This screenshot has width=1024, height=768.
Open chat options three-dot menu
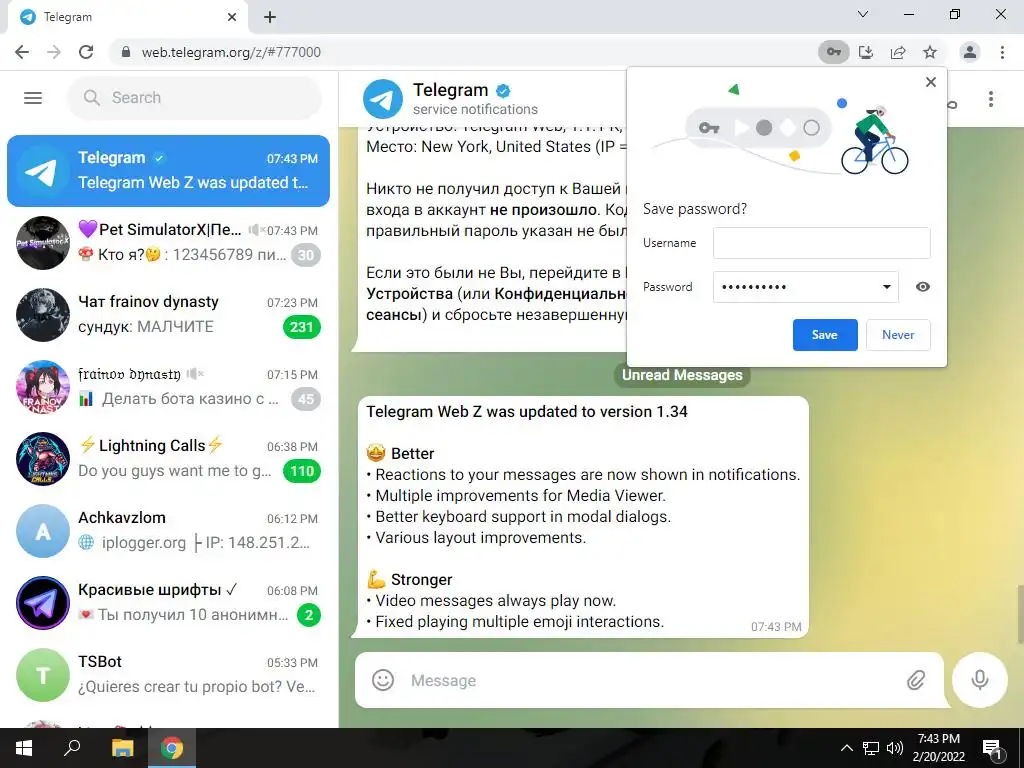click(991, 99)
